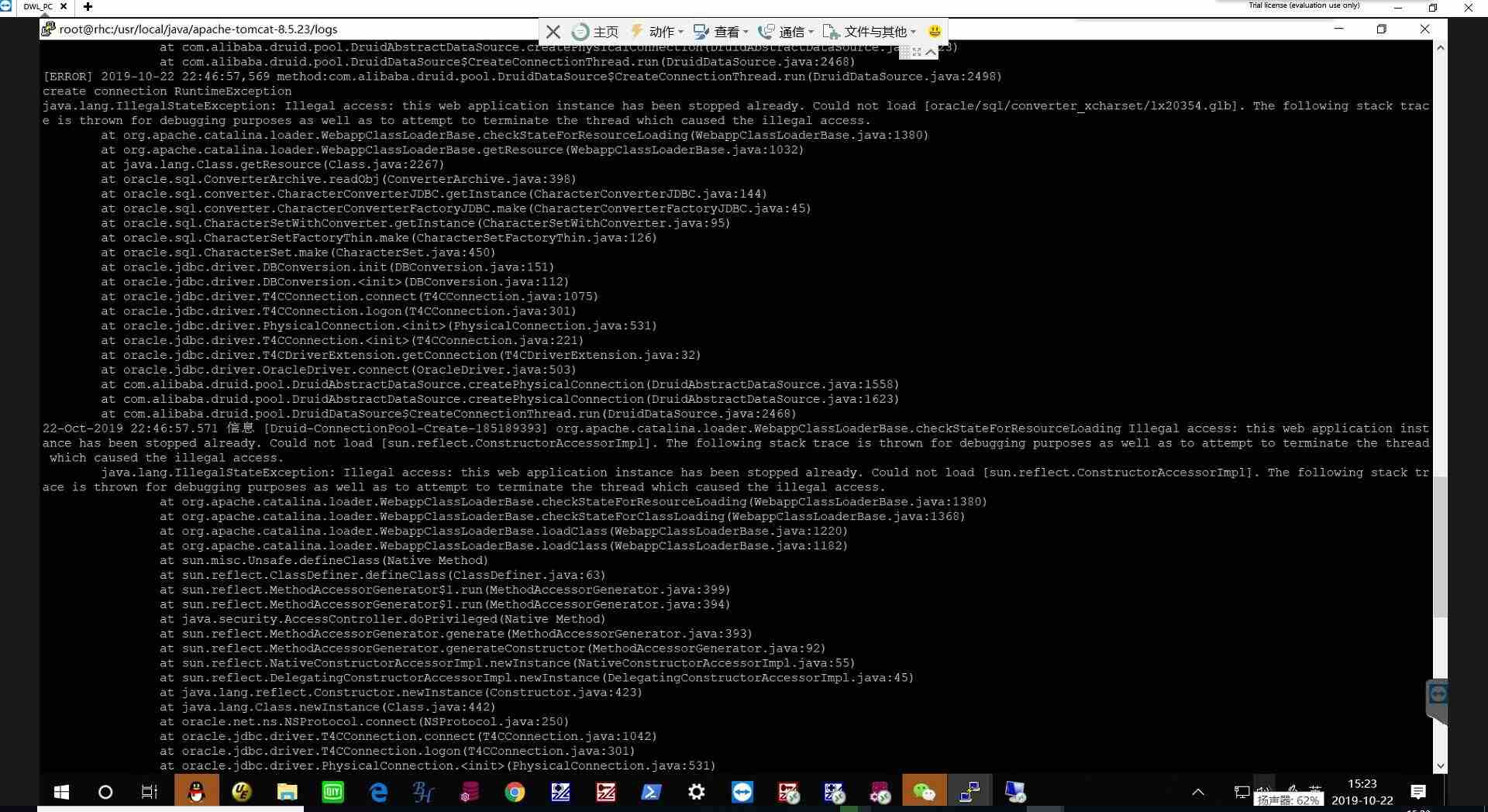The width and height of the screenshot is (1488, 812).
Task: Launch Google Chrome from the taskbar
Action: (x=515, y=792)
